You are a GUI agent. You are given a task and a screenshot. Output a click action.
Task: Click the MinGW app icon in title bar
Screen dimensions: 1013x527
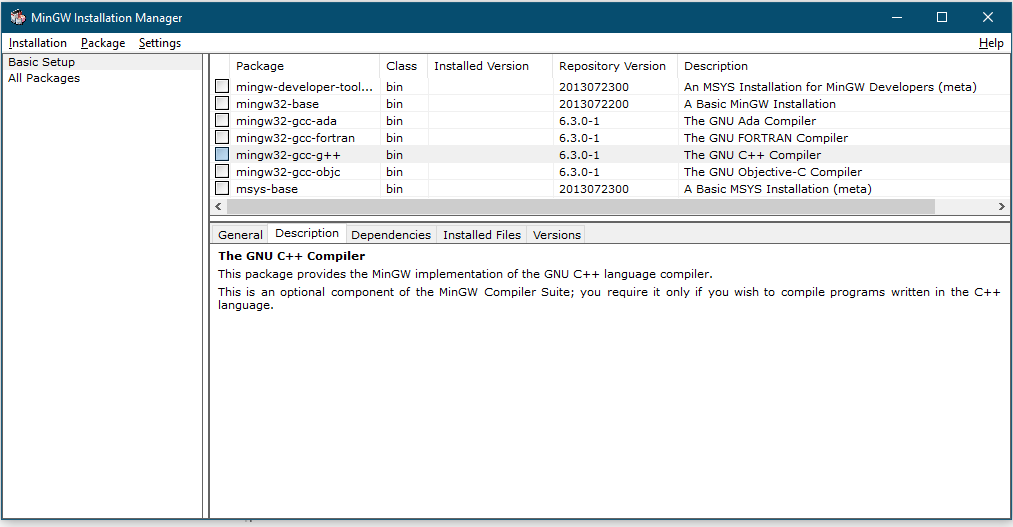point(17,17)
